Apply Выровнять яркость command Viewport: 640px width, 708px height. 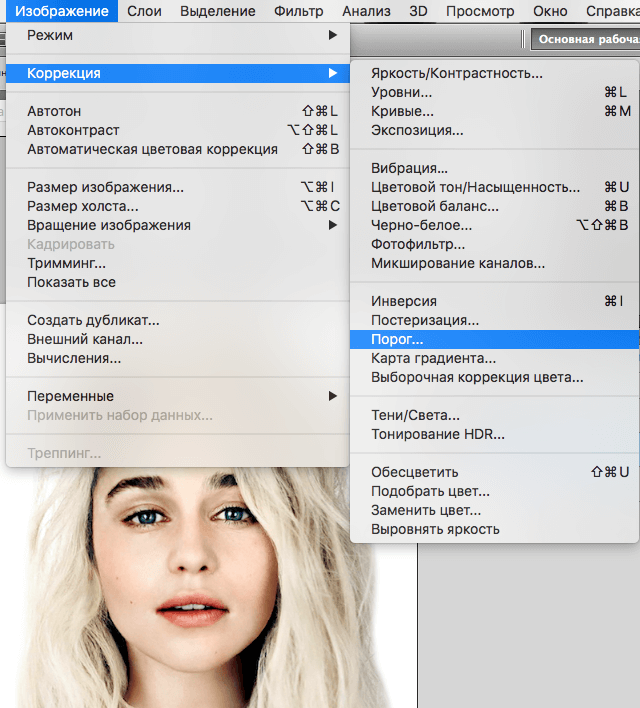[x=495, y=529]
